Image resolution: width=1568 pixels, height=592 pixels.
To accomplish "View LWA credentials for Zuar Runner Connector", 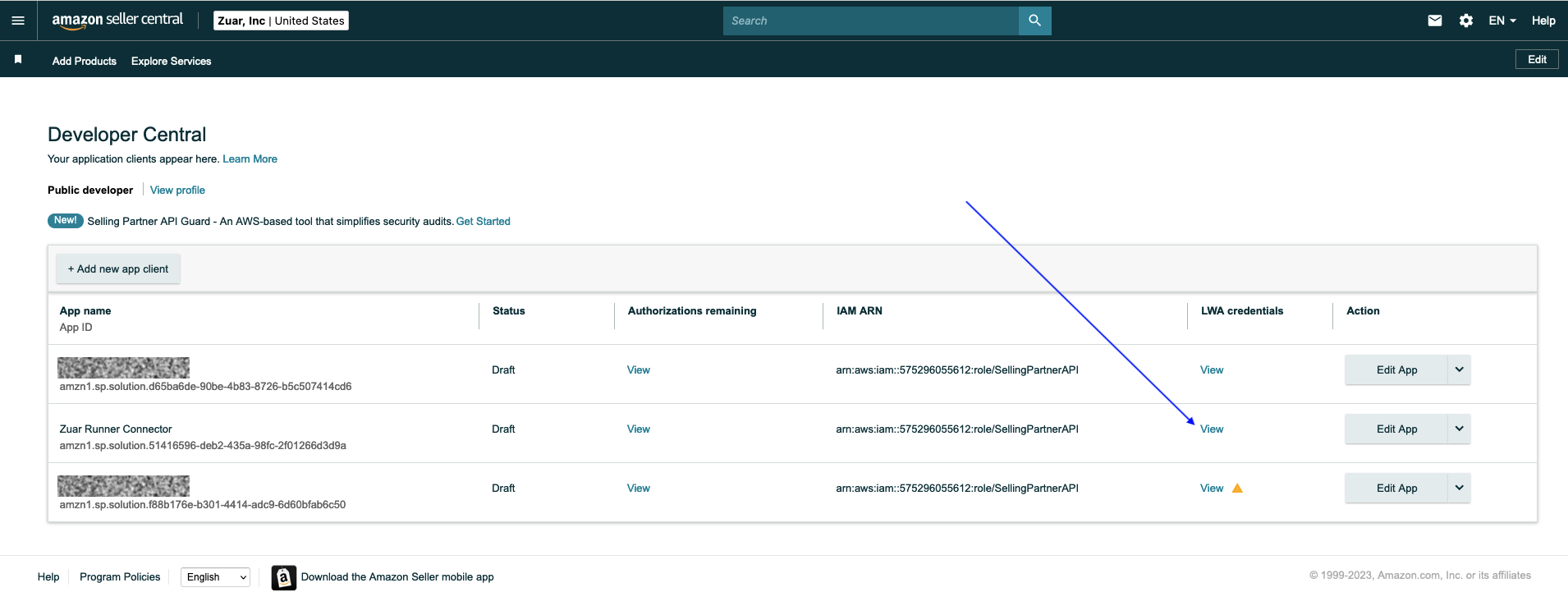I will click(1212, 429).
